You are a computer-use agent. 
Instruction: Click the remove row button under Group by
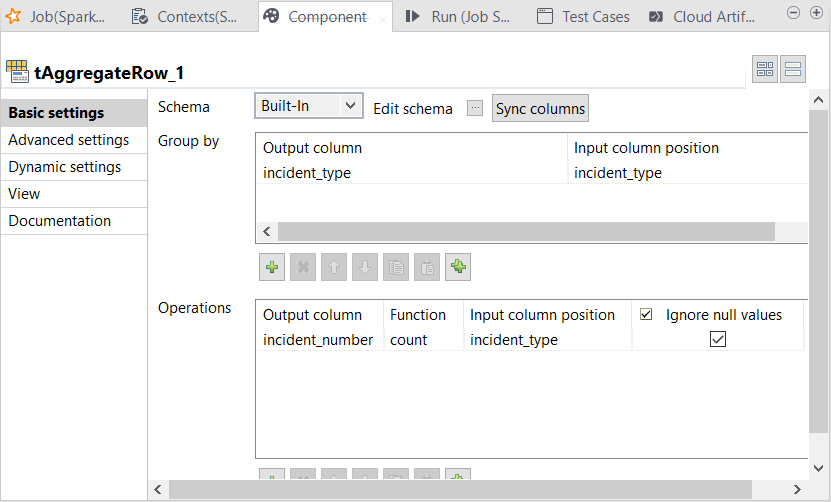303,267
